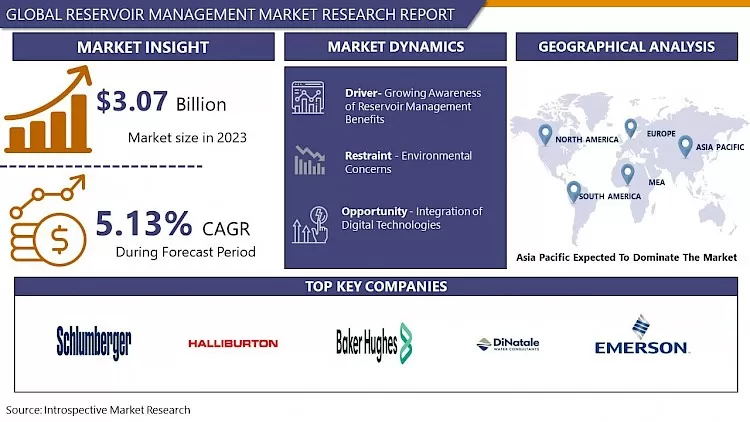Click the Europe map pin

pyautogui.click(x=630, y=128)
